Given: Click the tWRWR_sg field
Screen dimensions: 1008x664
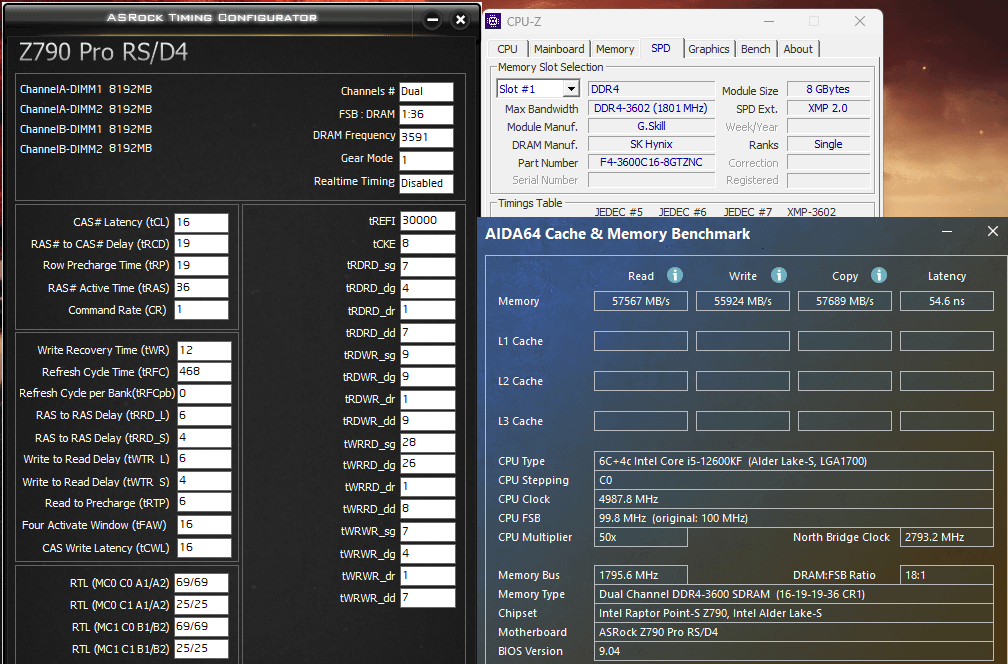Looking at the screenshot, I should [428, 532].
